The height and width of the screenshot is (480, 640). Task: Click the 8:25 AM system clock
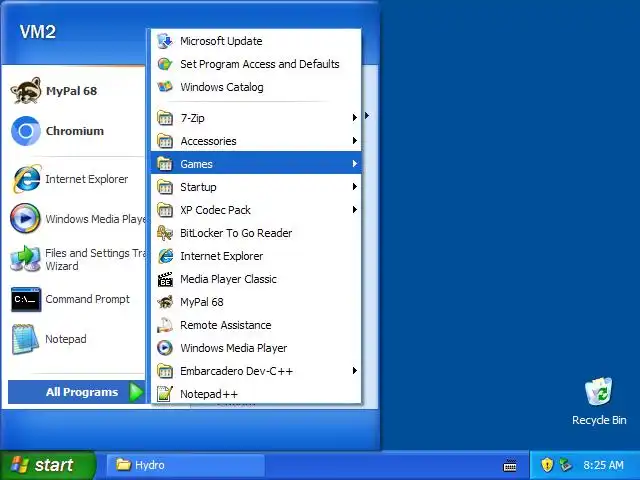[603, 465]
